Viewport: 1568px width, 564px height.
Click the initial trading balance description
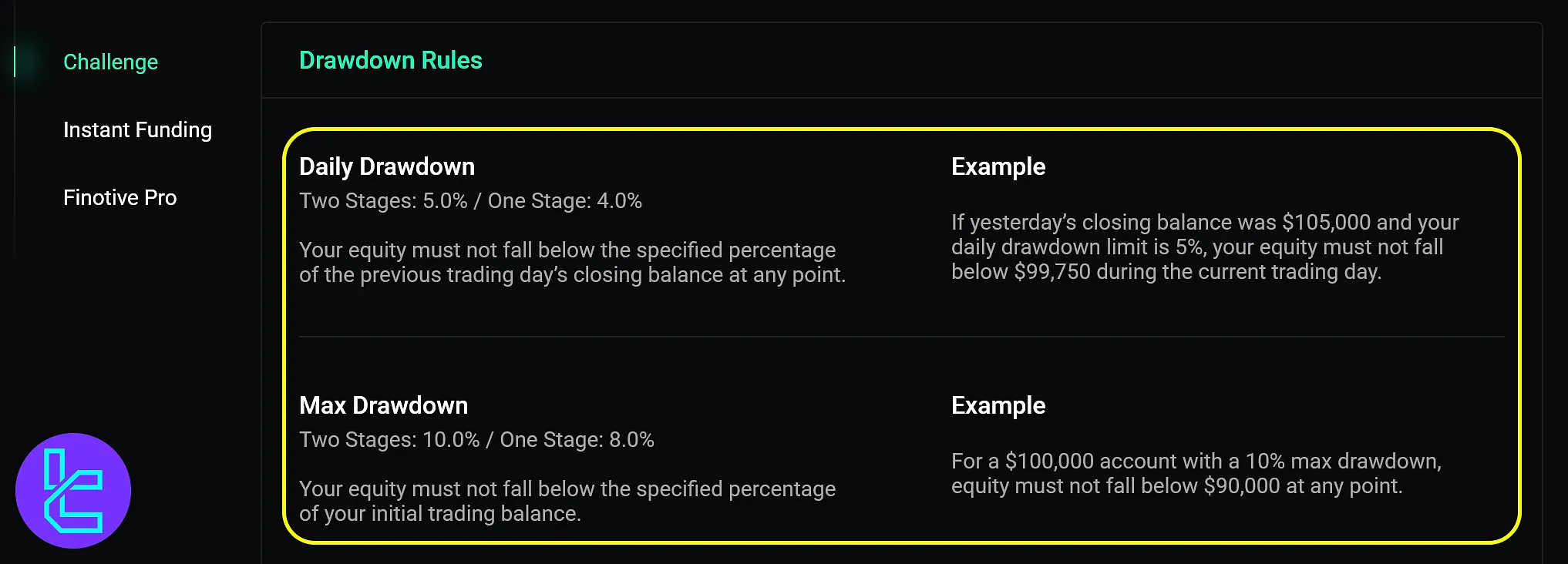(x=567, y=501)
